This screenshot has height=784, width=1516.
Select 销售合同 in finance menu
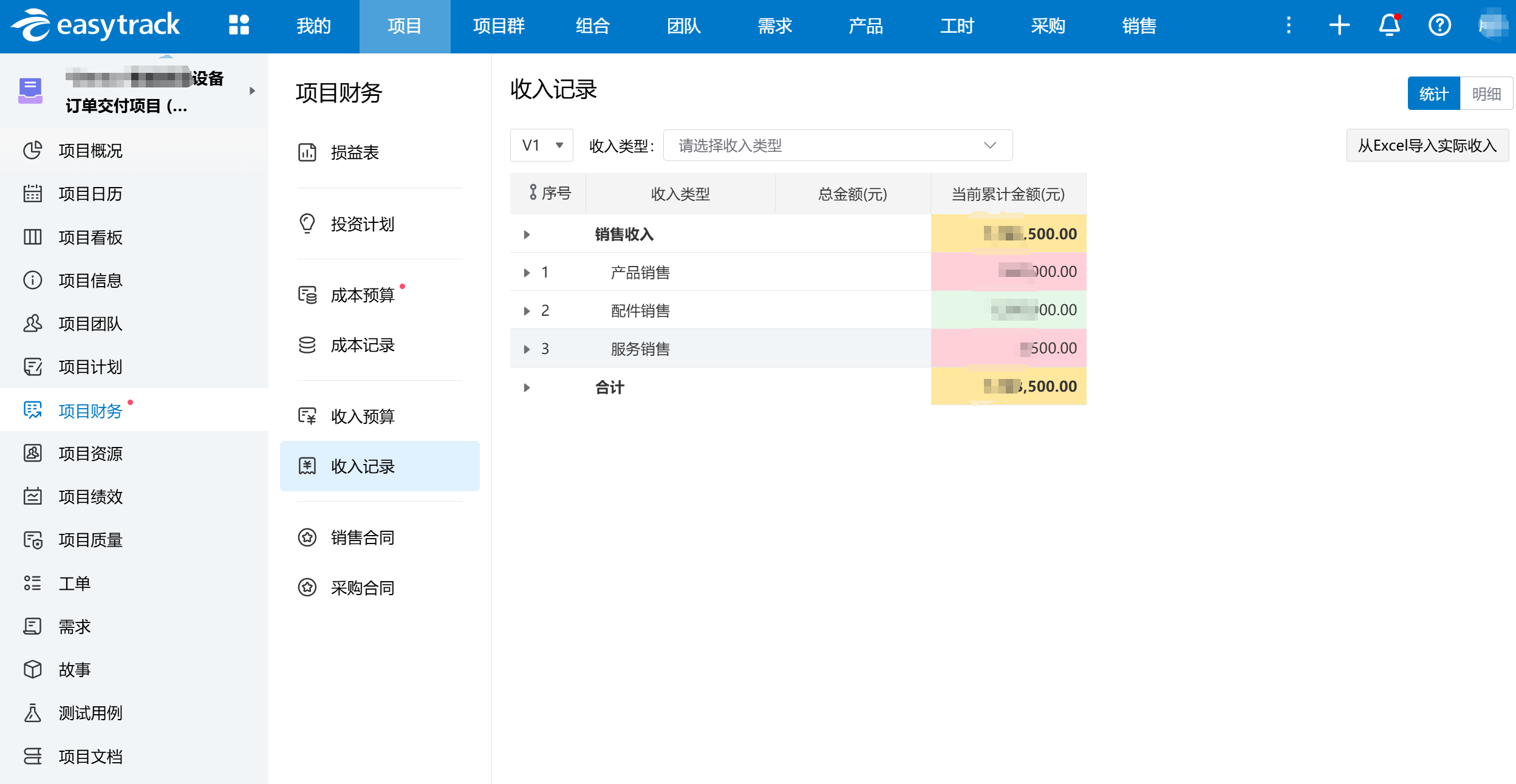pos(362,537)
